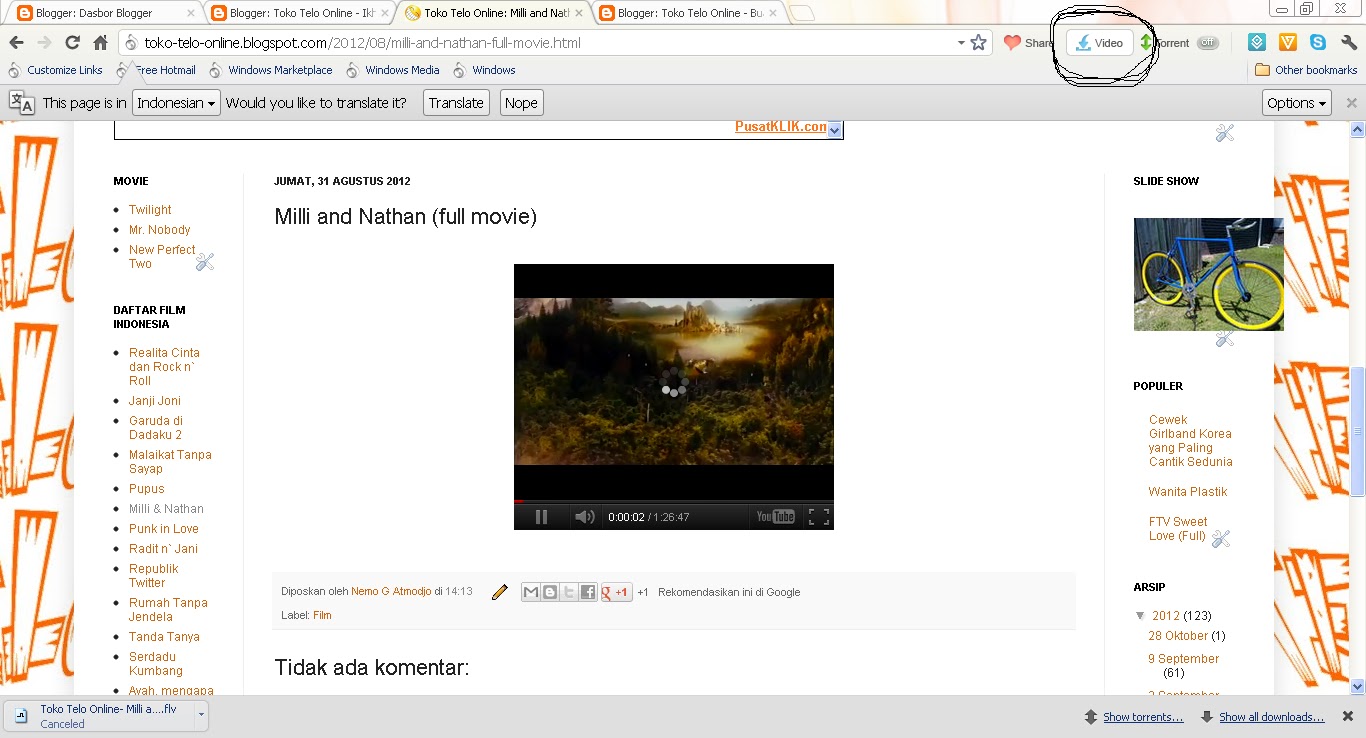
Task: Open the Garuda di Dadaku 2 link
Action: click(156, 428)
